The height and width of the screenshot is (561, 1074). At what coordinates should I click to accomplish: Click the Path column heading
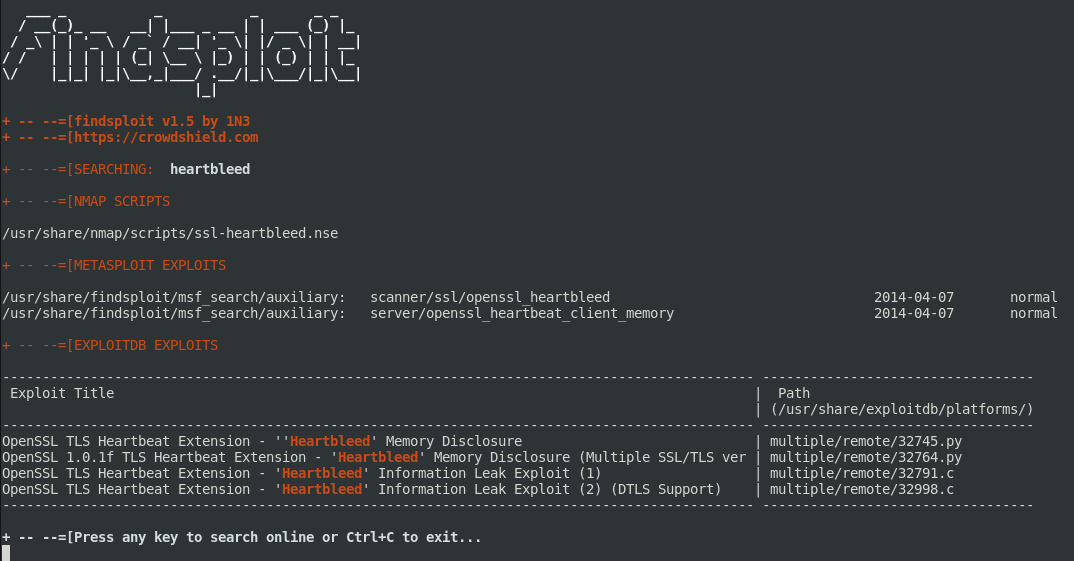pyautogui.click(x=794, y=393)
